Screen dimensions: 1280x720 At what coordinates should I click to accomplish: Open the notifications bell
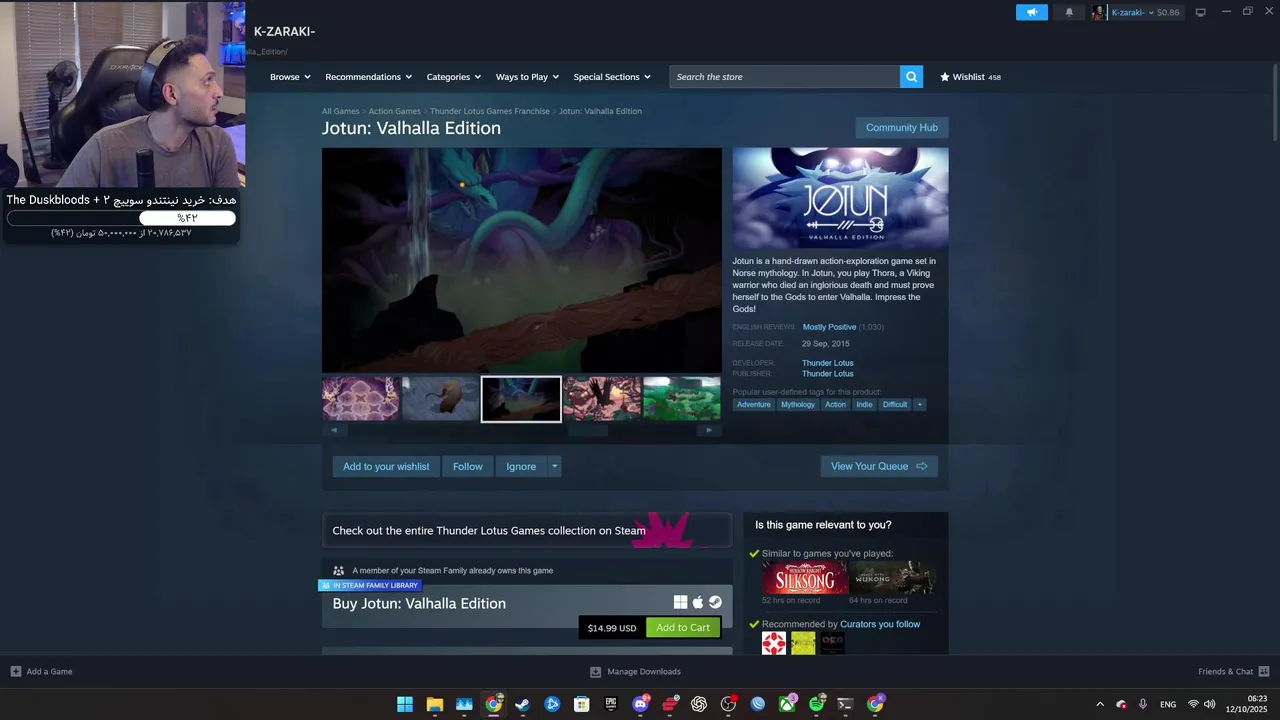1069,12
